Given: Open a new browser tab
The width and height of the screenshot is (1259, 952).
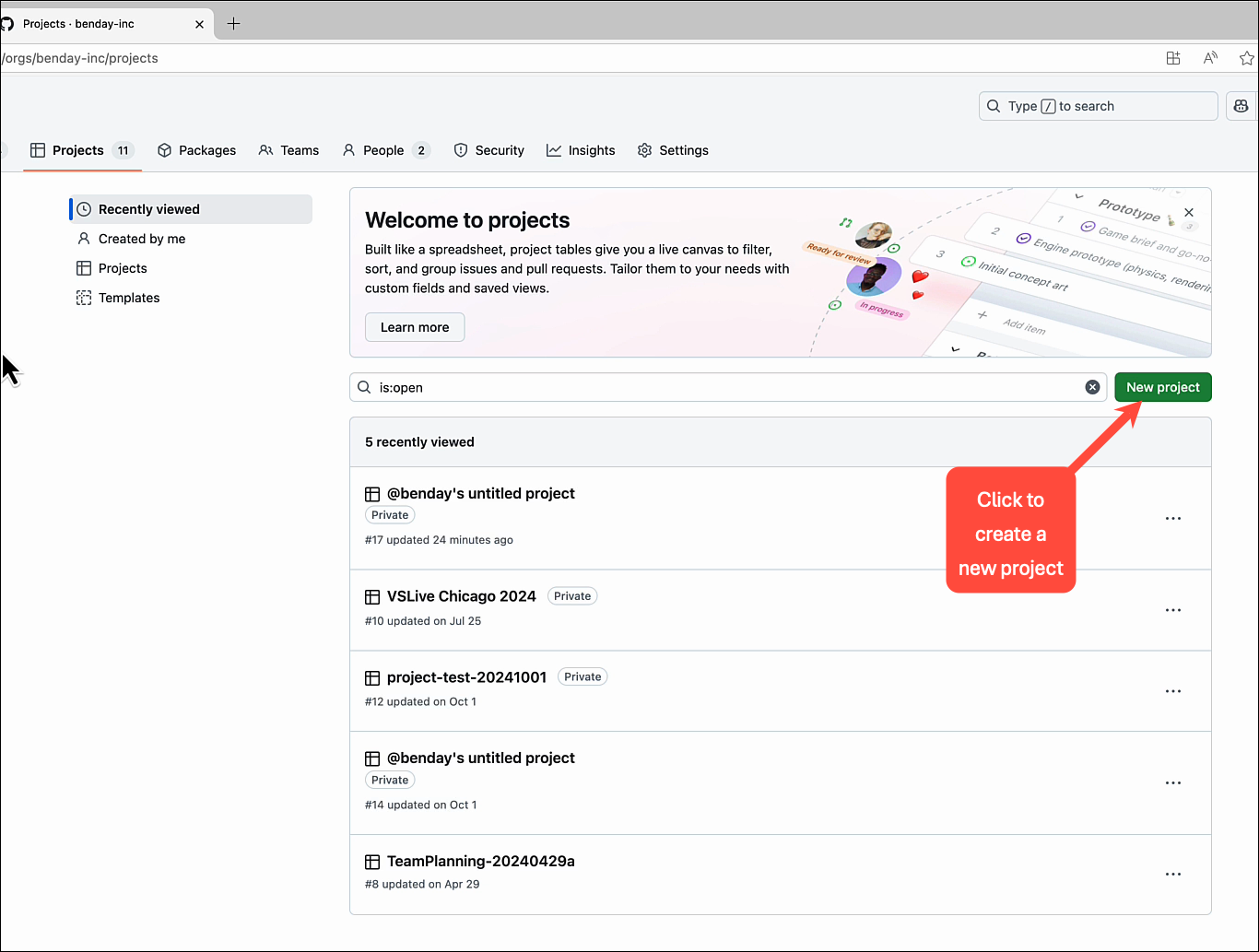Looking at the screenshot, I should (x=233, y=24).
